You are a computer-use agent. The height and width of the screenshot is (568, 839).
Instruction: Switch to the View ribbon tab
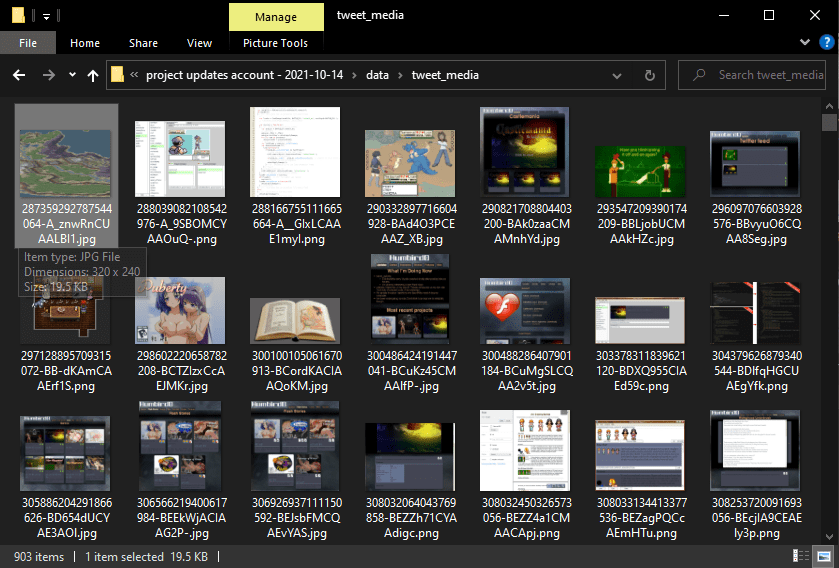(x=199, y=43)
